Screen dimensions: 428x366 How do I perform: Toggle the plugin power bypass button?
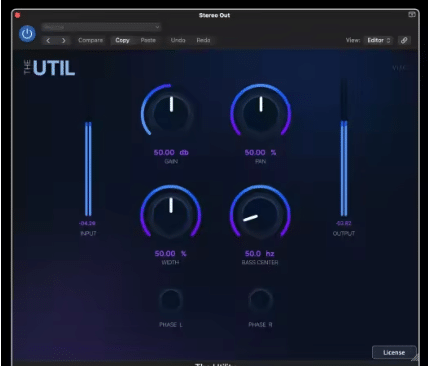click(x=27, y=34)
